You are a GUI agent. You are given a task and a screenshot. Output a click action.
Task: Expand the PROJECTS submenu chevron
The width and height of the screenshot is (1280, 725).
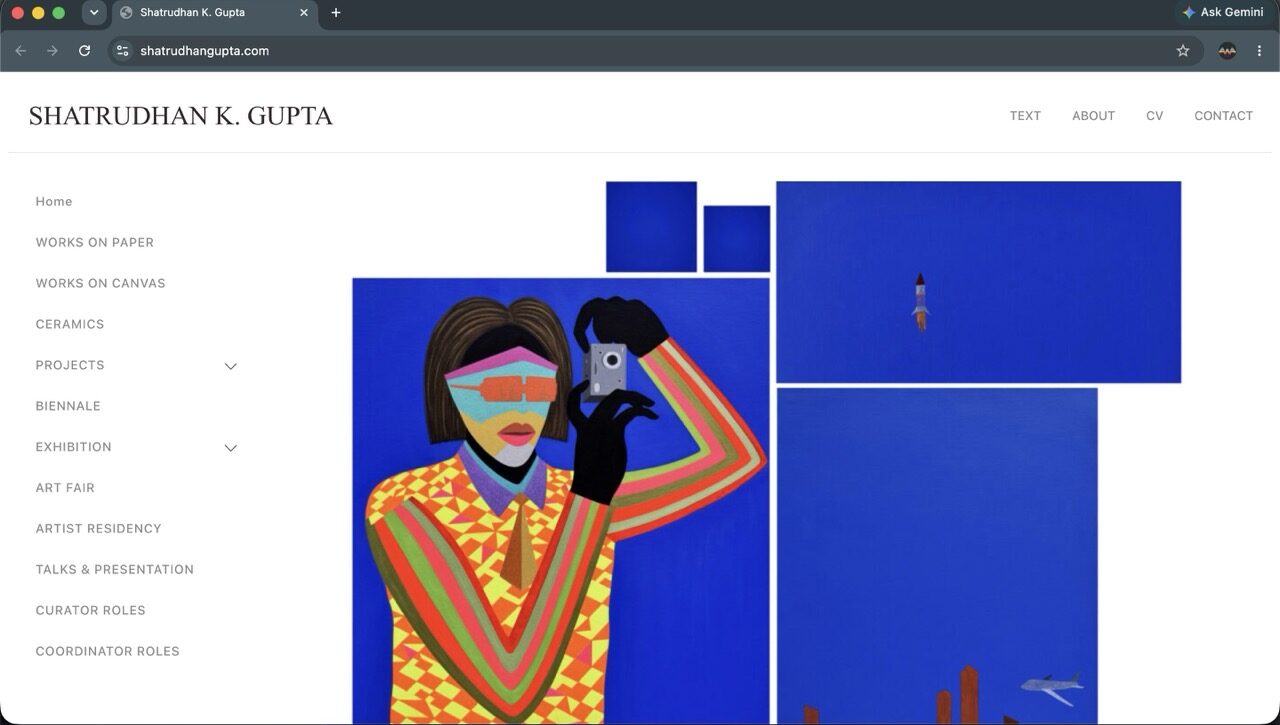231,366
